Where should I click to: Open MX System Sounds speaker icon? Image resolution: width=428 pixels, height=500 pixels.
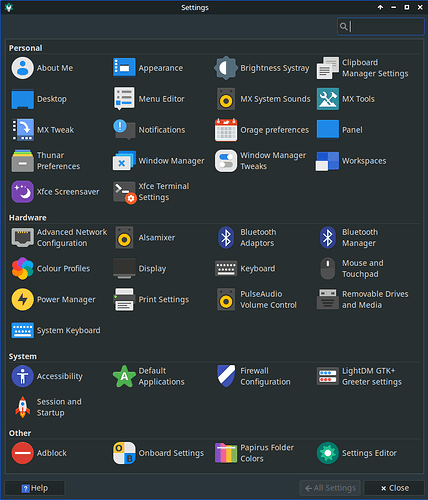tap(226, 99)
